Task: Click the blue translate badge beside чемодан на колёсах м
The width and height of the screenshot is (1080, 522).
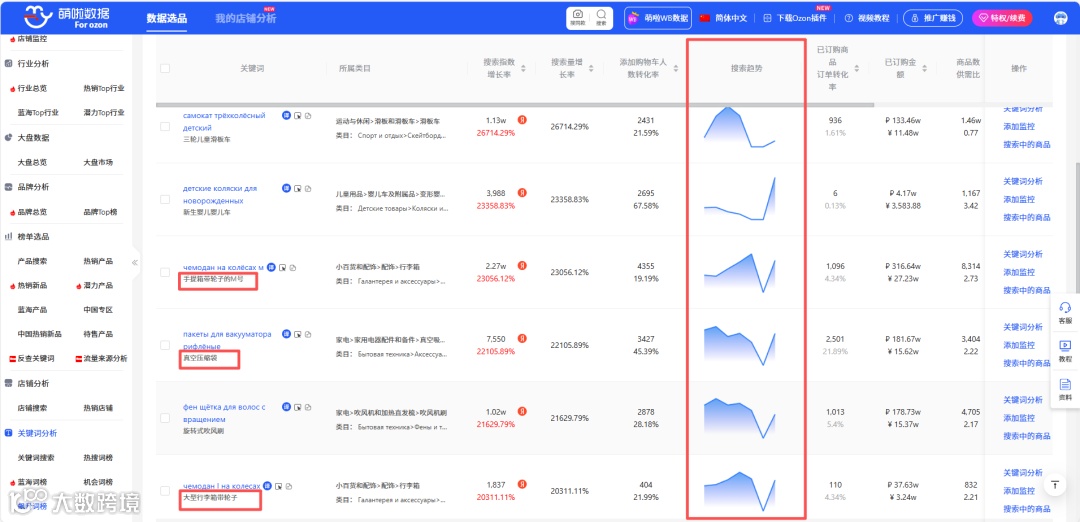Action: pyautogui.click(x=271, y=267)
